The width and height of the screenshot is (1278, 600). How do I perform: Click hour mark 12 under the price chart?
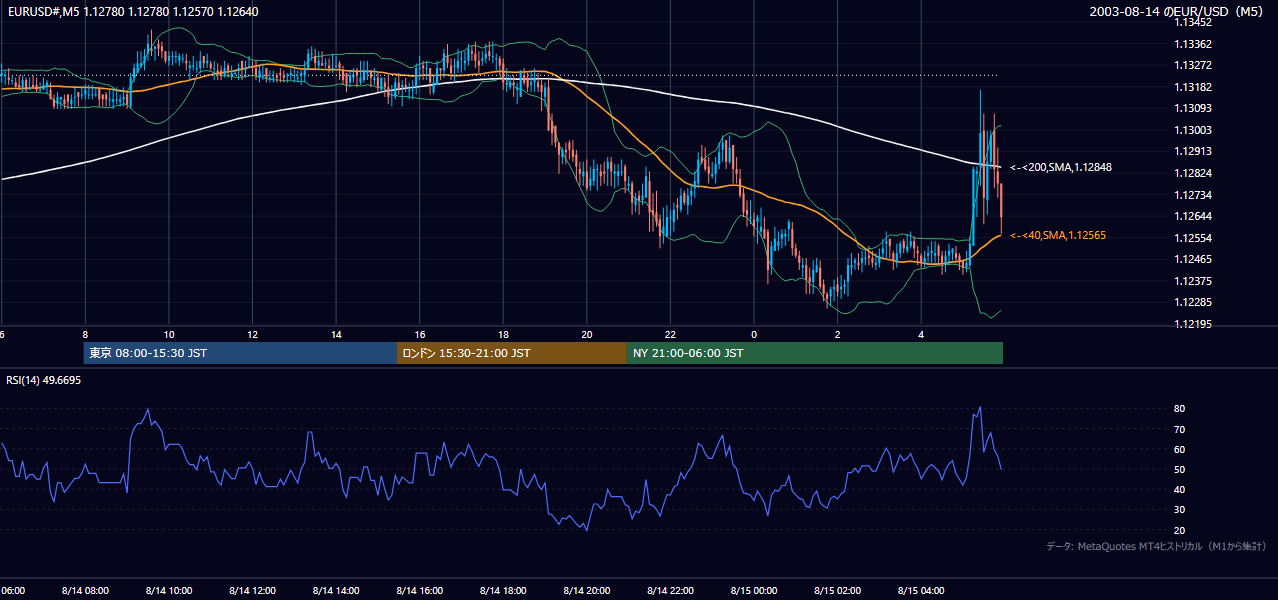click(x=253, y=334)
